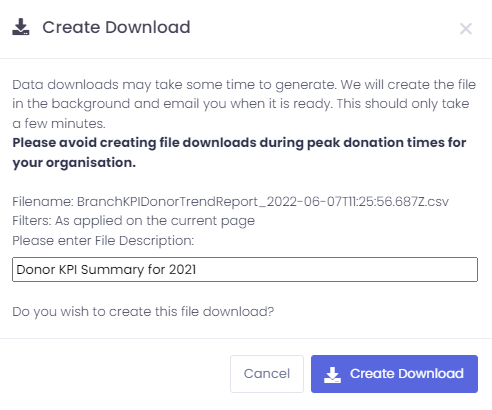The height and width of the screenshot is (410, 492).
Task: Click the 'Filters: As applied on the current page' line
Action: (133, 221)
